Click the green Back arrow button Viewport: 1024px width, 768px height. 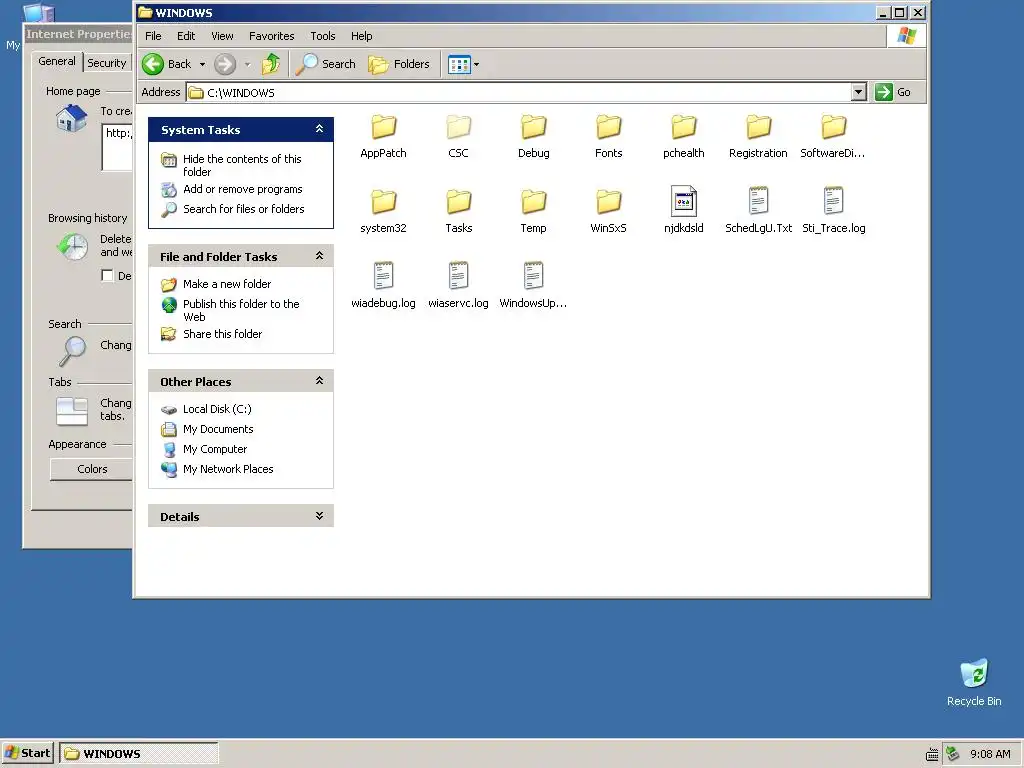click(153, 64)
